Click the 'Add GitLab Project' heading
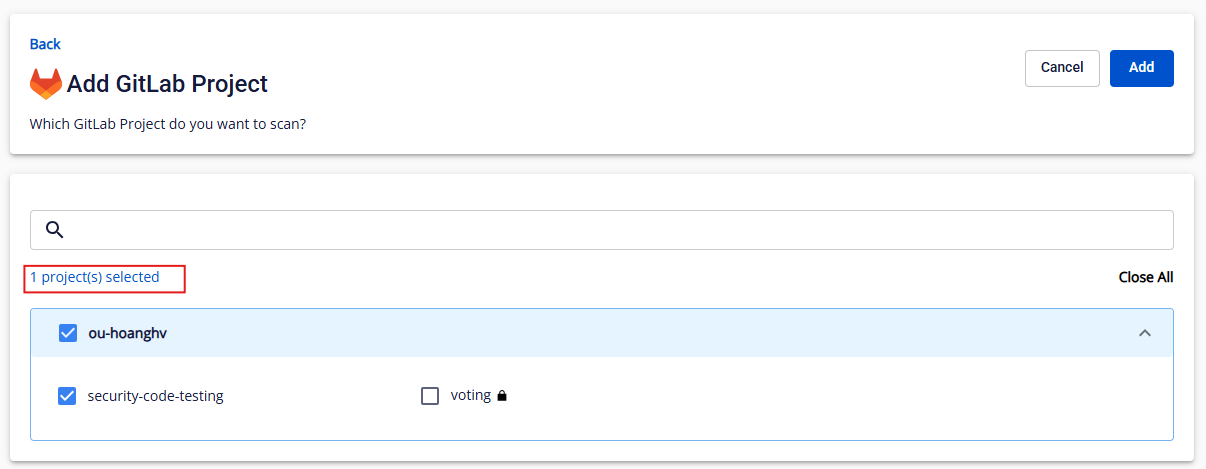The image size is (1206, 469). [x=167, y=84]
